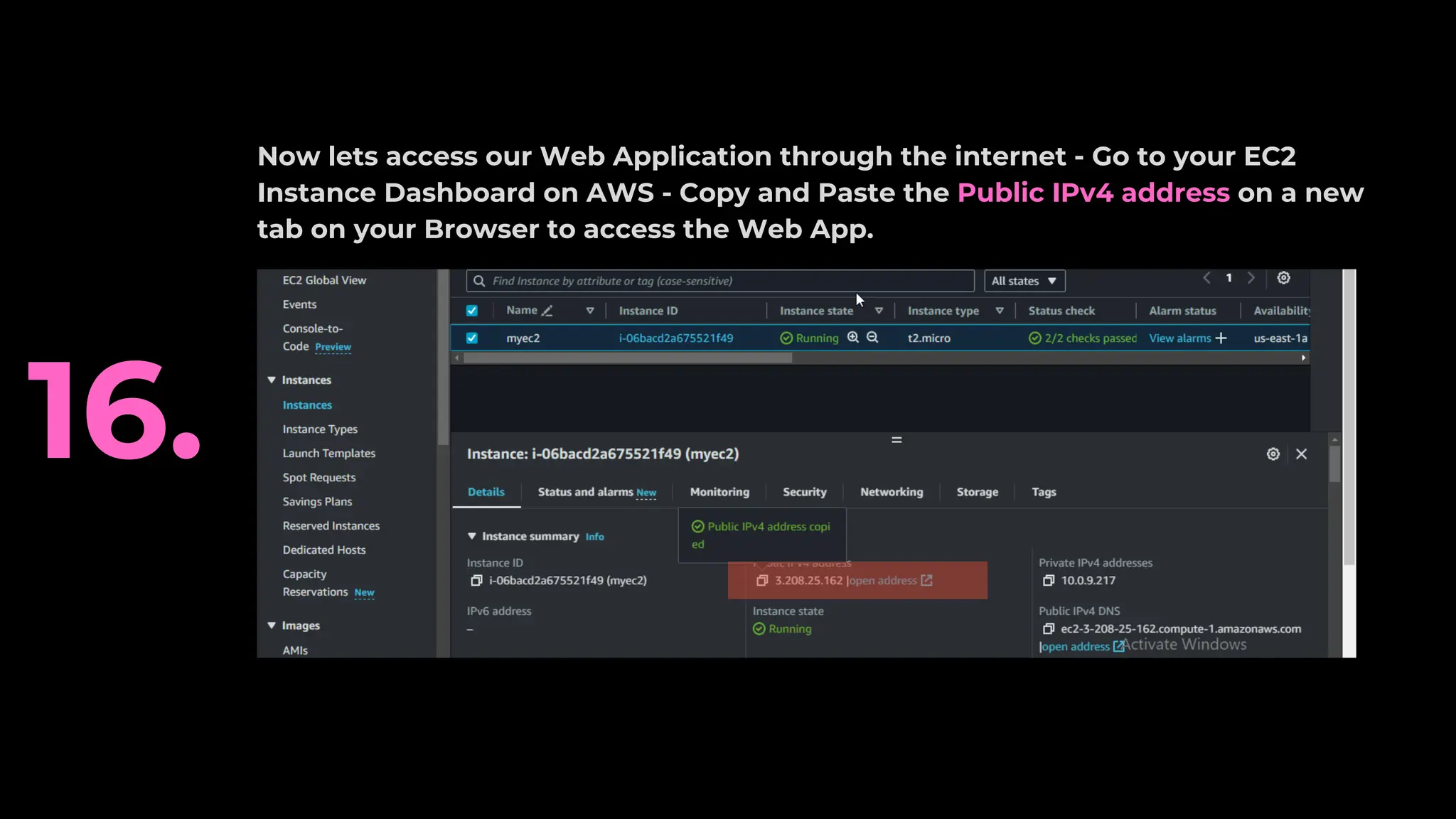Image resolution: width=1456 pixels, height=819 pixels.
Task: Open Reserved Instances in sidebar
Action: coord(331,526)
